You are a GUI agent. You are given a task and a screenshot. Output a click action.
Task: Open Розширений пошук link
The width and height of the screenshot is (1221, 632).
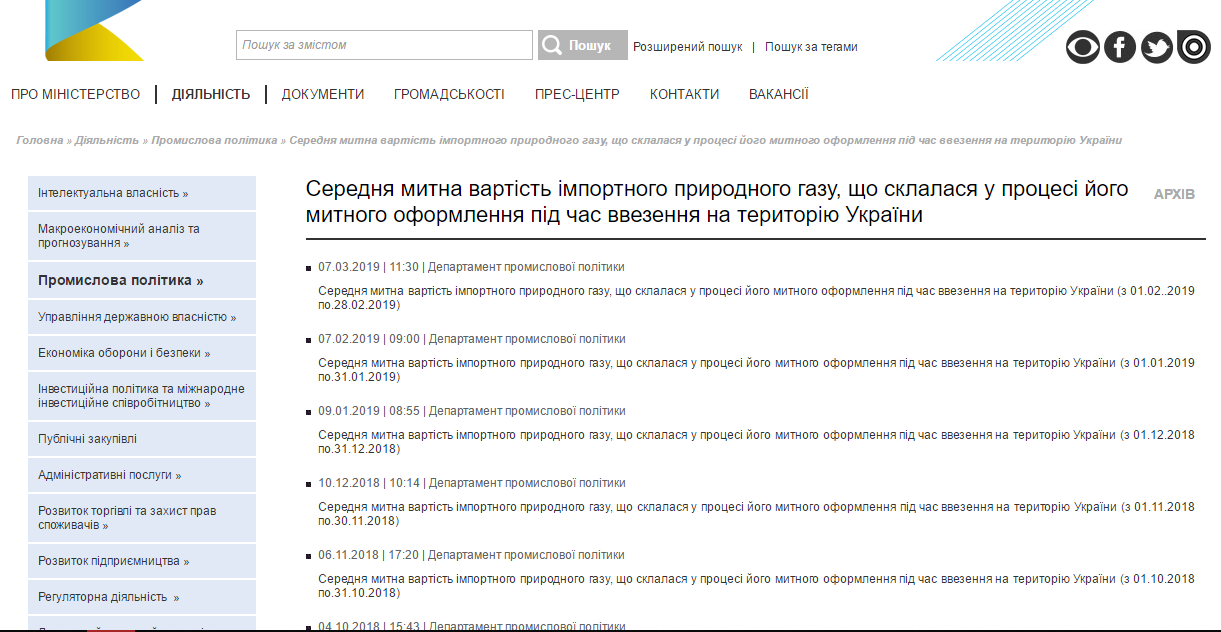point(688,47)
